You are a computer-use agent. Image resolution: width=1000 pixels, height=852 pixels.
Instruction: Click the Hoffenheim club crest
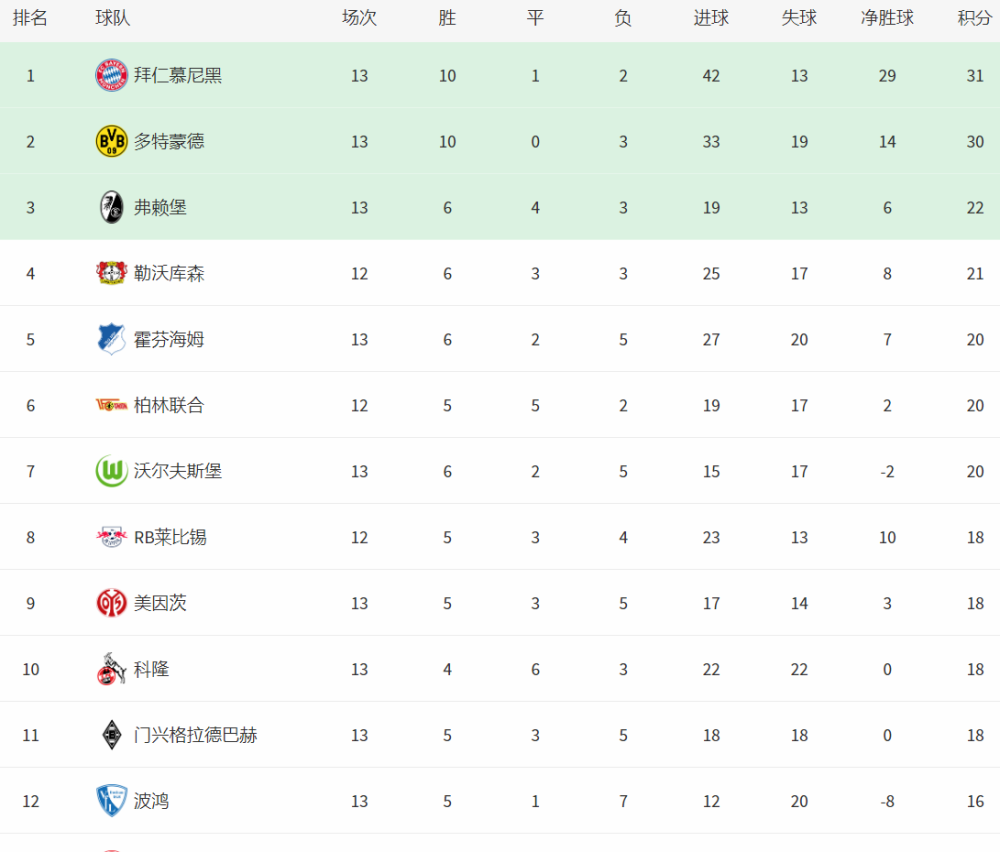tap(112, 339)
